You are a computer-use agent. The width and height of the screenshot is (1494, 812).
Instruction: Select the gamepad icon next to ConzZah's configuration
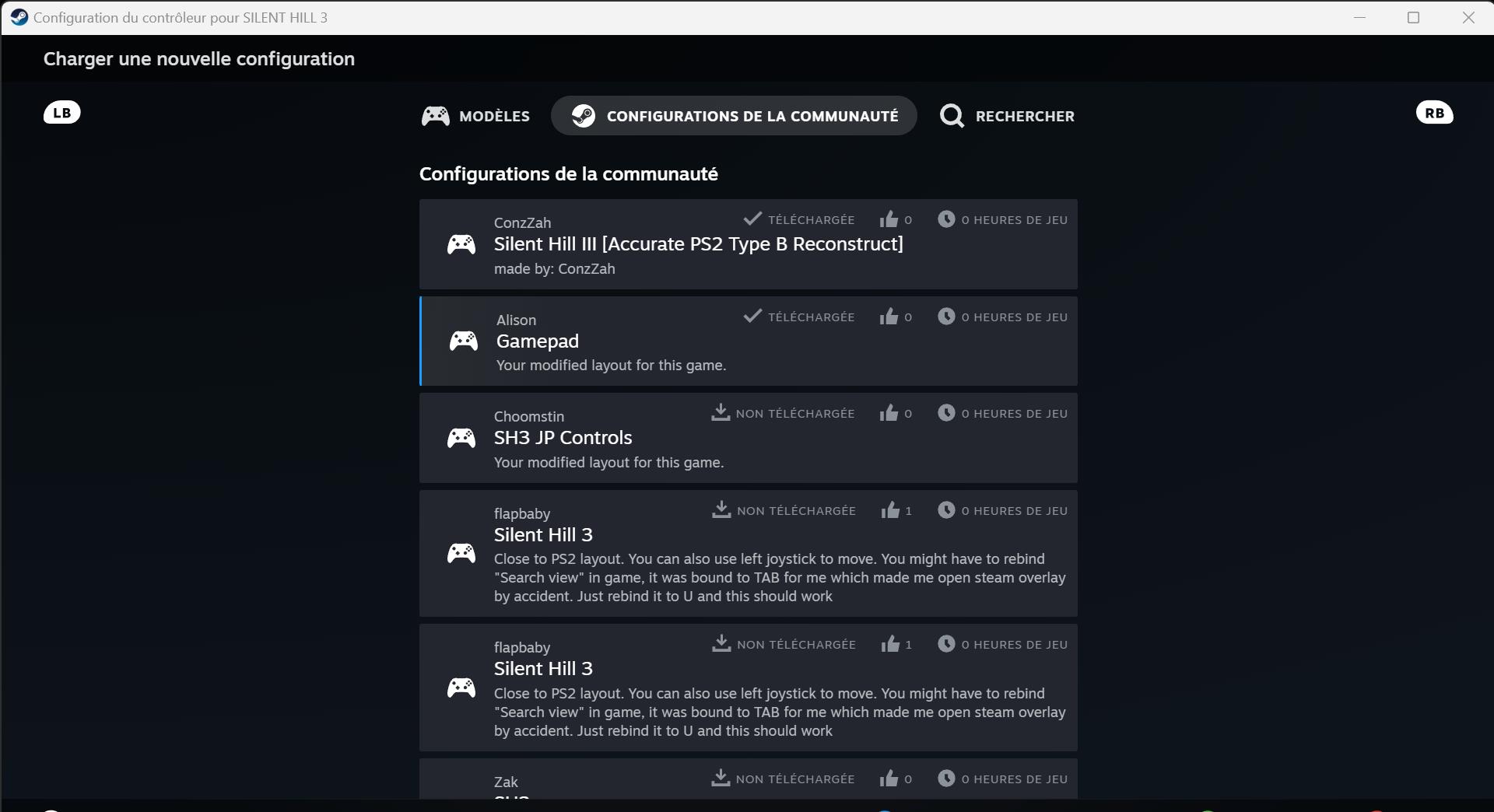coord(461,243)
